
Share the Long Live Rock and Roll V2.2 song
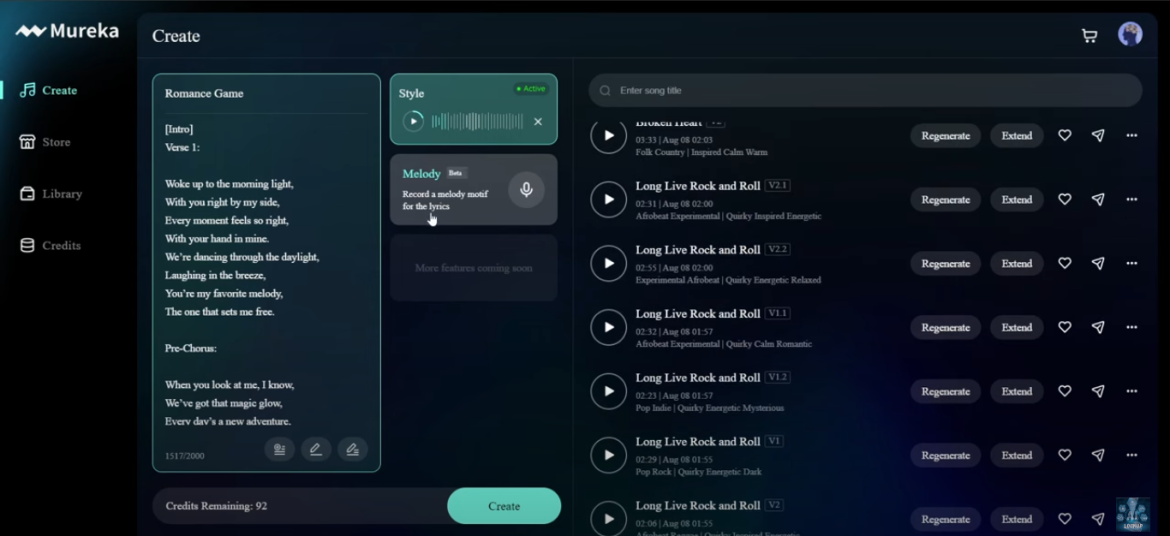1098,264
